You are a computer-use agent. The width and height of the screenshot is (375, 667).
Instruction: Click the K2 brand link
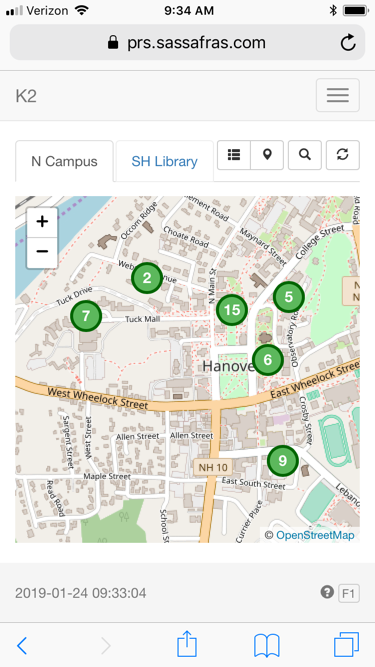[26, 96]
